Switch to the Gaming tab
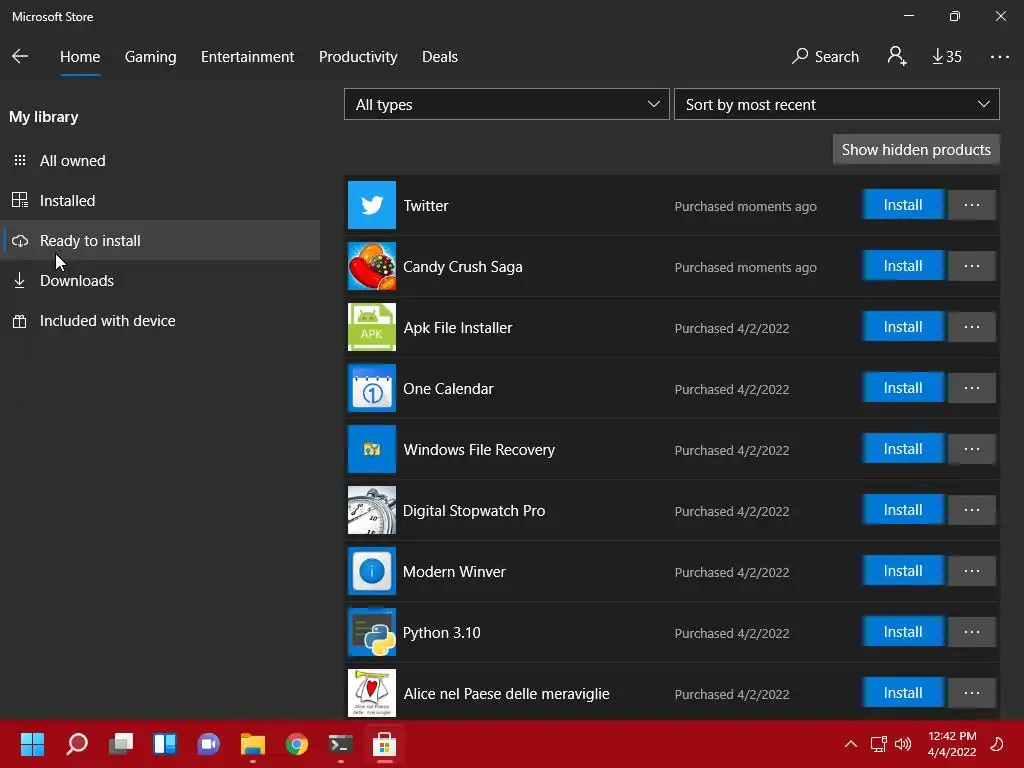Image resolution: width=1024 pixels, height=768 pixels. click(150, 57)
